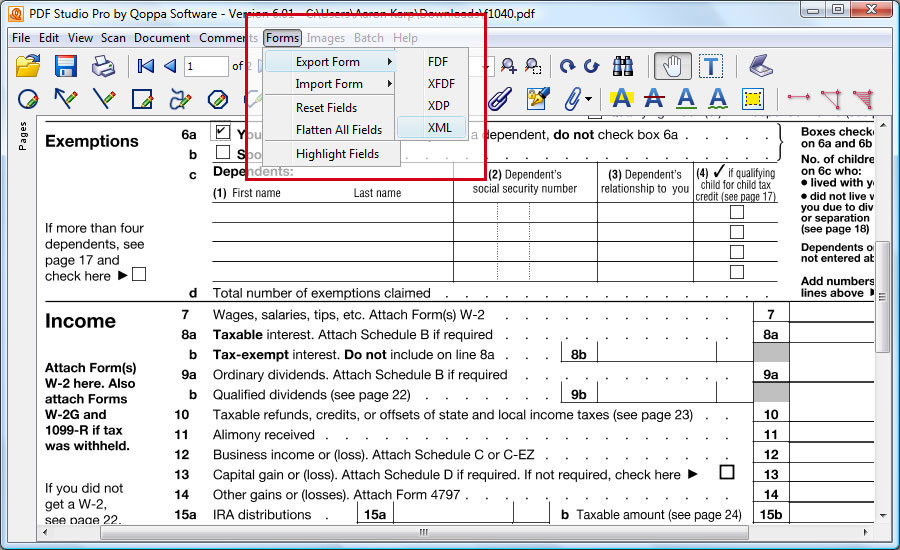Screen dimensions: 900x550
Task: Jump to the first page
Action: point(145,66)
